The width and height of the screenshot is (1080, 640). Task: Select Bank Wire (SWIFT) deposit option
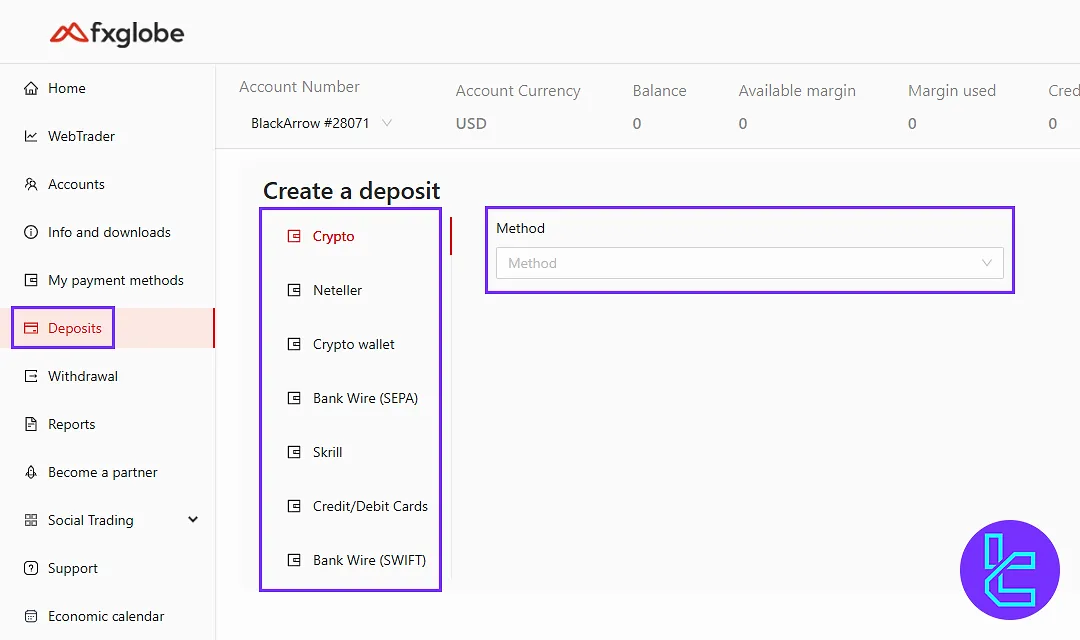(x=369, y=560)
